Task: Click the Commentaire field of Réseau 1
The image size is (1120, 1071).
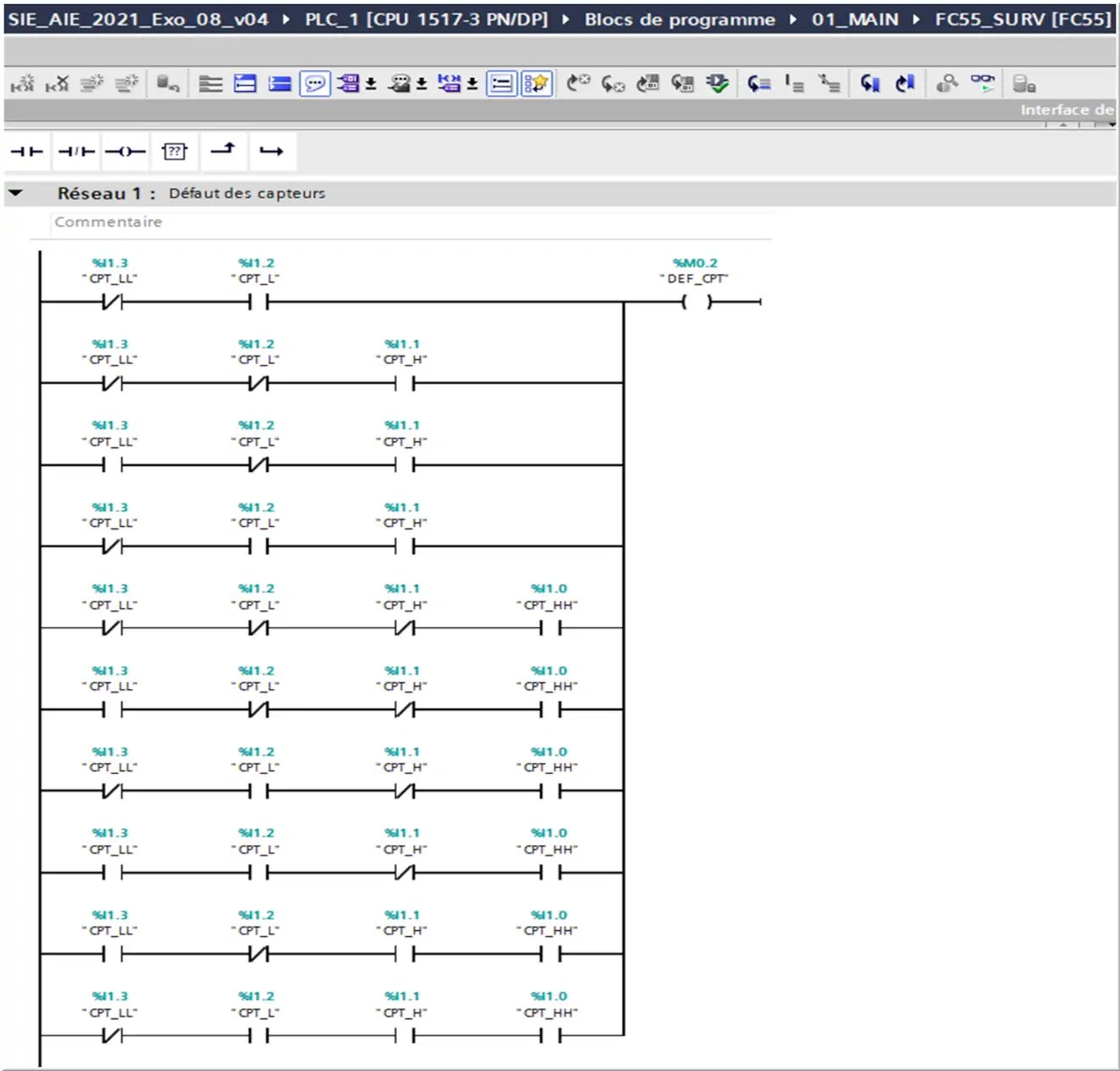Action: (x=109, y=221)
